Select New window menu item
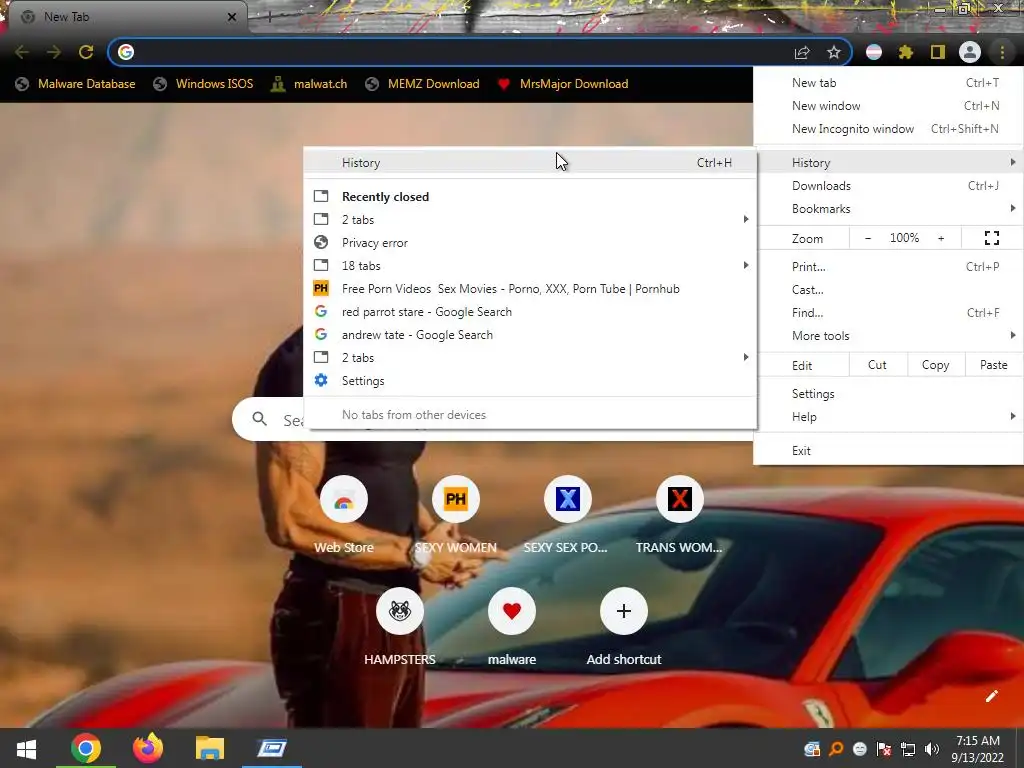 pyautogui.click(x=888, y=106)
